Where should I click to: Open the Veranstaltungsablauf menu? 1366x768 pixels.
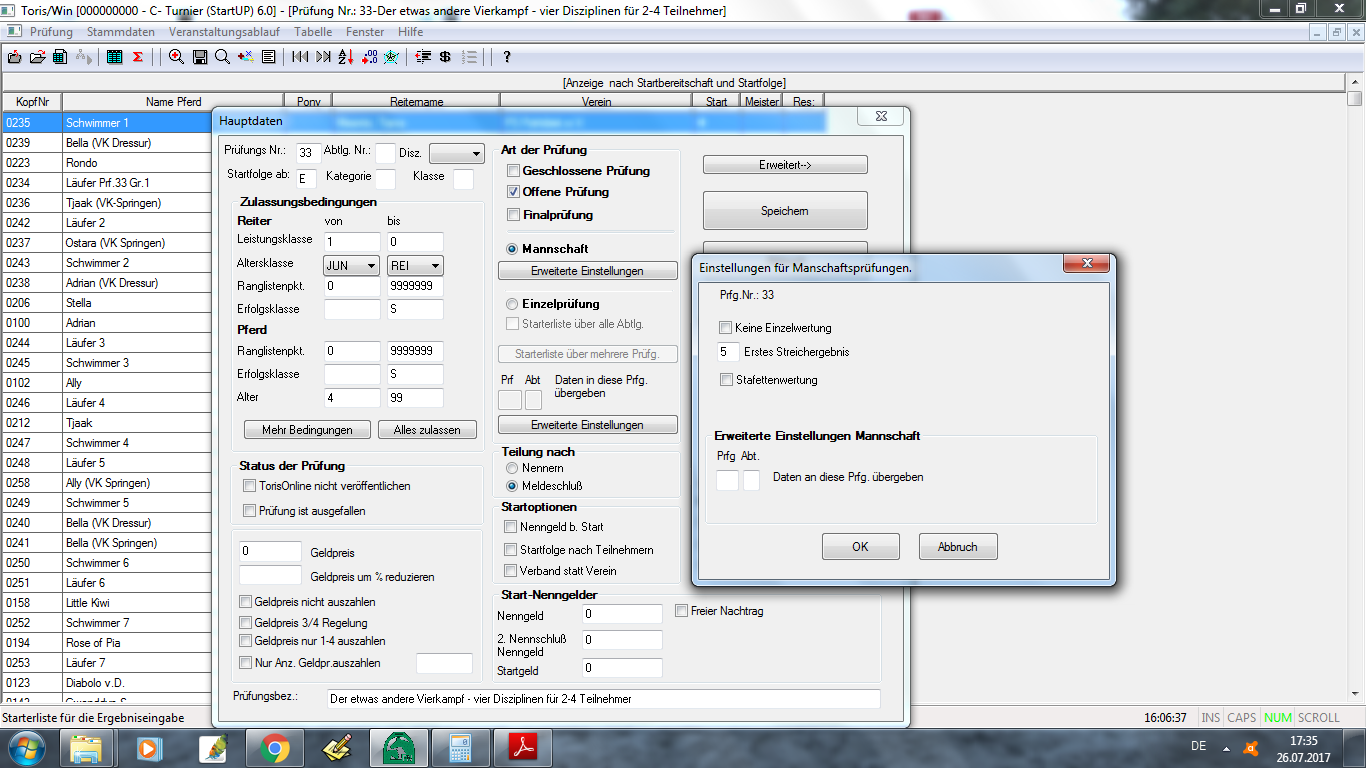(224, 32)
